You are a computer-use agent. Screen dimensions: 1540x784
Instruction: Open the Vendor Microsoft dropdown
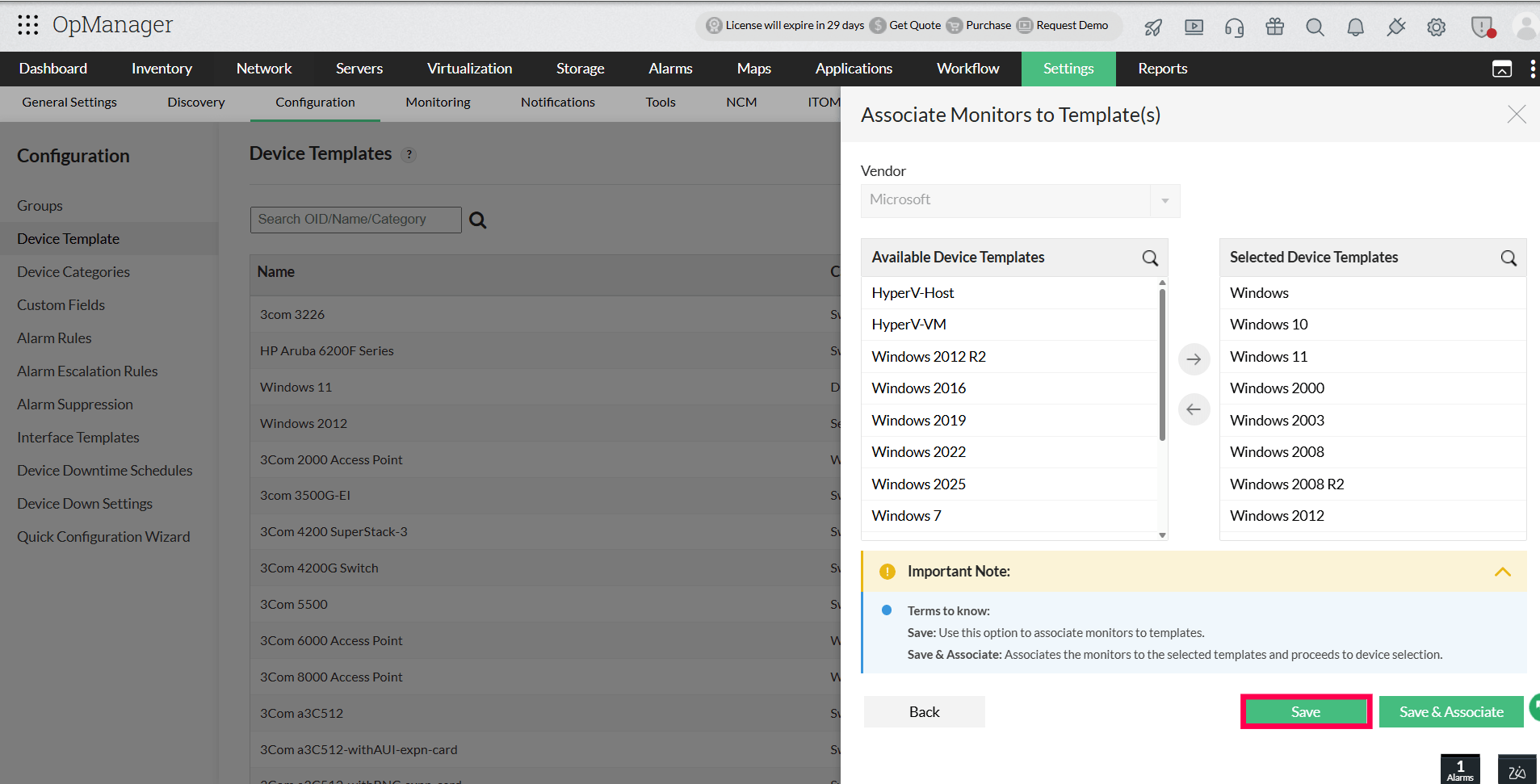1021,200
